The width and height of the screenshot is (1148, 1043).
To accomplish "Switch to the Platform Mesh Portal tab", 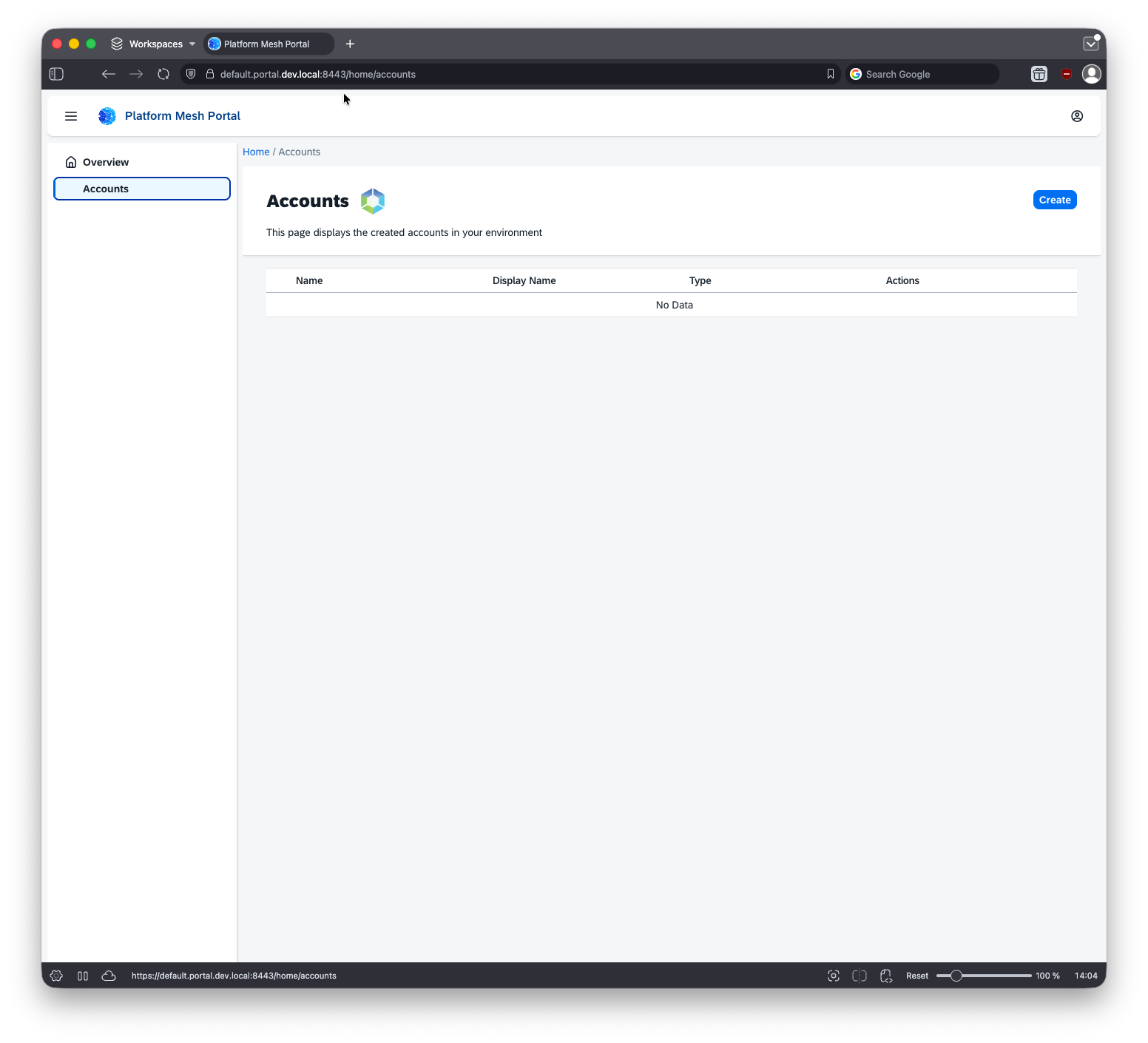I will click(268, 44).
